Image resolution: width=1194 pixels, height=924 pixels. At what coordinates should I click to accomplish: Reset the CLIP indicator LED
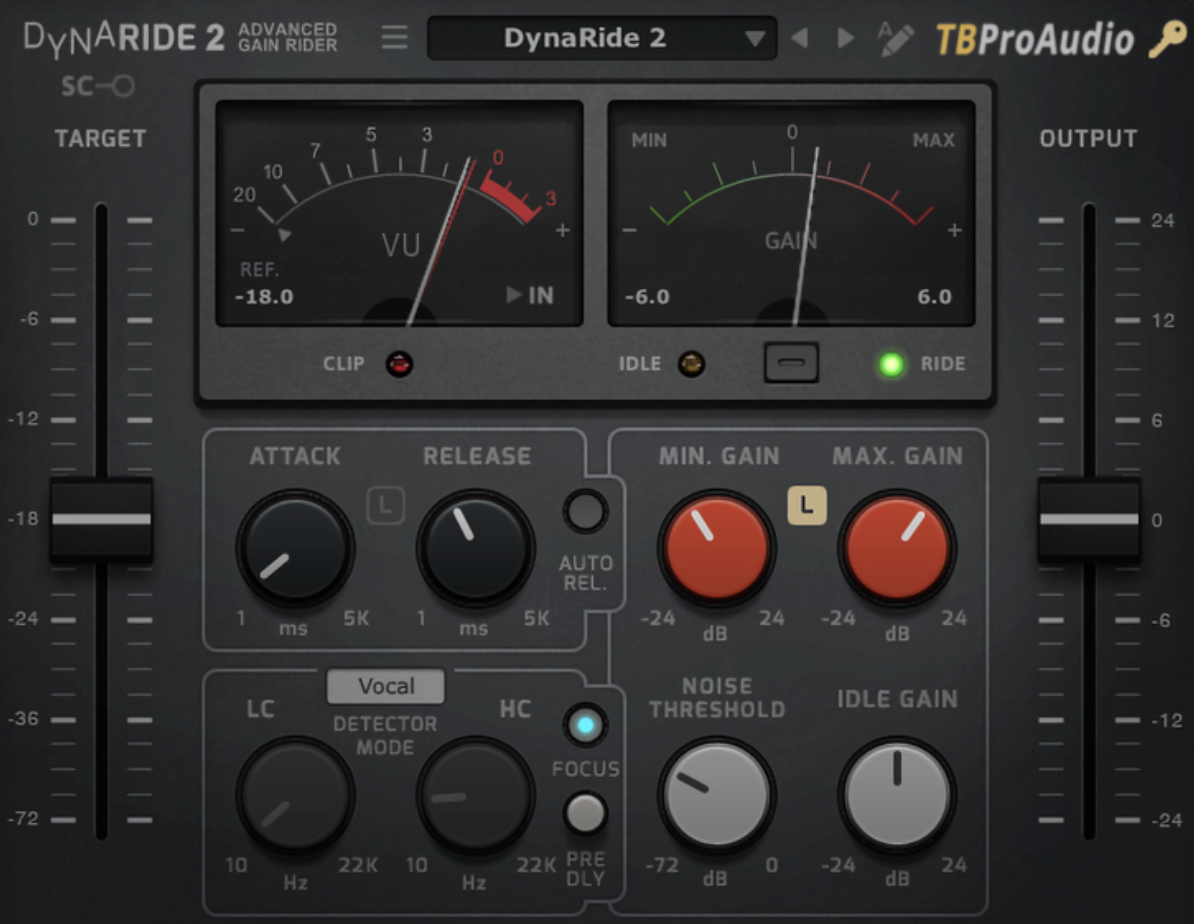399,364
